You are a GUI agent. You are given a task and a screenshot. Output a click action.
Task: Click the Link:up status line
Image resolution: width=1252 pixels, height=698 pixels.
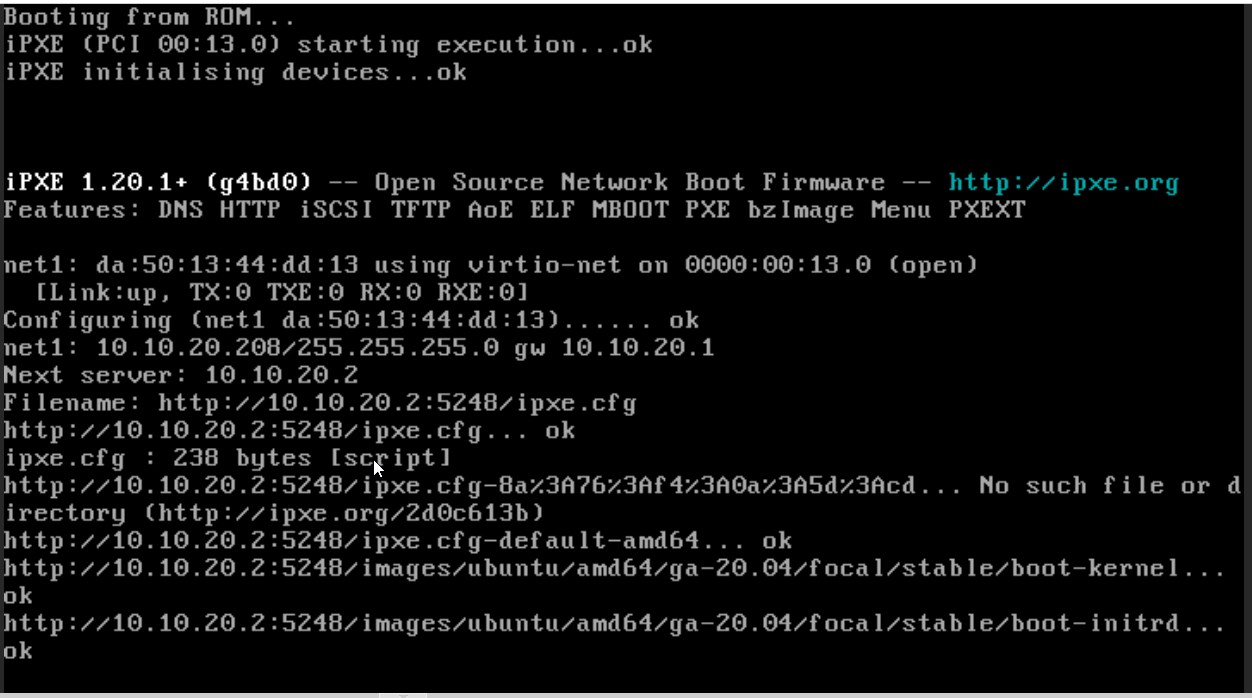pyautogui.click(x=282, y=292)
